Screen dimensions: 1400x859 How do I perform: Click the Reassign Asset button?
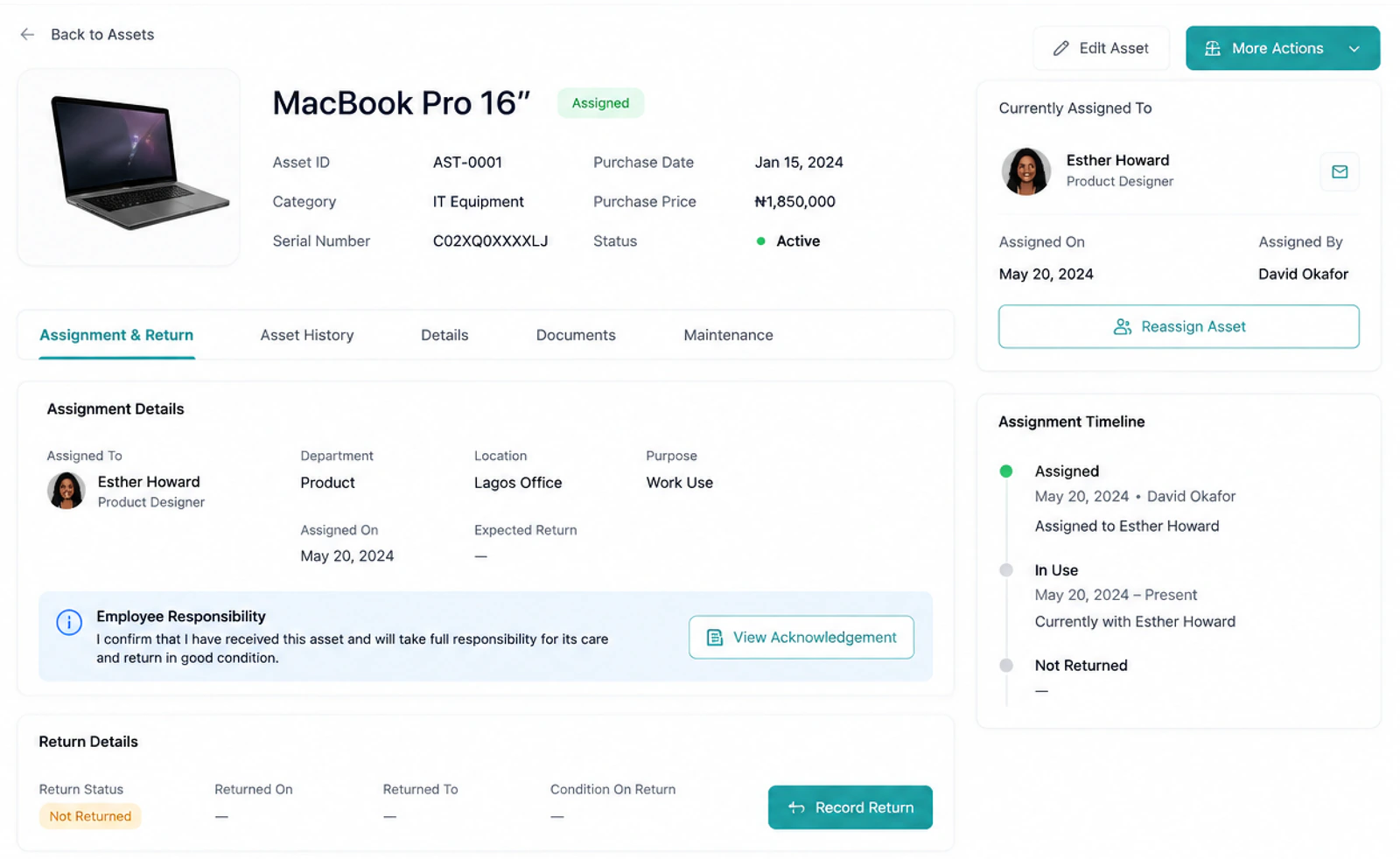pos(1179,326)
